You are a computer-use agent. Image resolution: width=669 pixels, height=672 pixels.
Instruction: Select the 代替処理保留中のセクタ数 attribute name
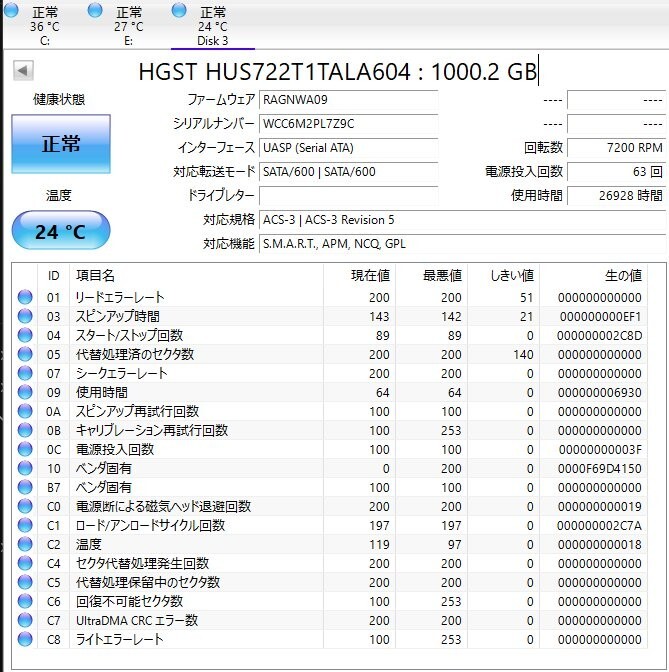pos(147,582)
